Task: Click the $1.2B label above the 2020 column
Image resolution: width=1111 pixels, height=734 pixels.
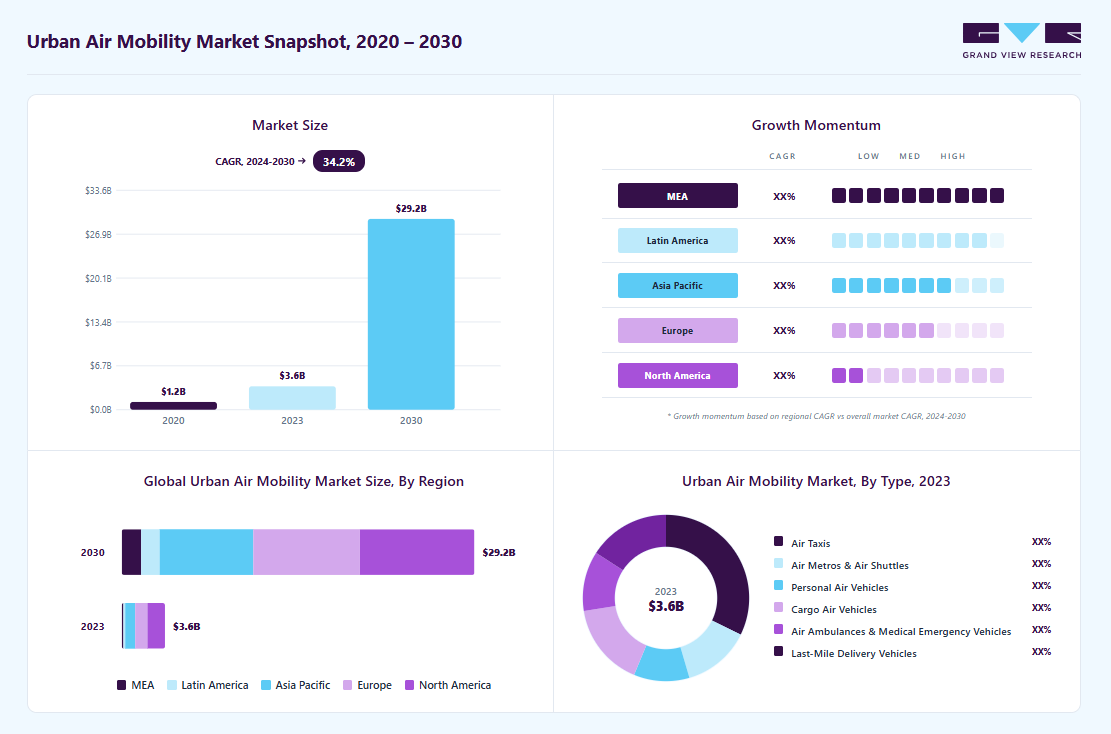Action: 174,391
